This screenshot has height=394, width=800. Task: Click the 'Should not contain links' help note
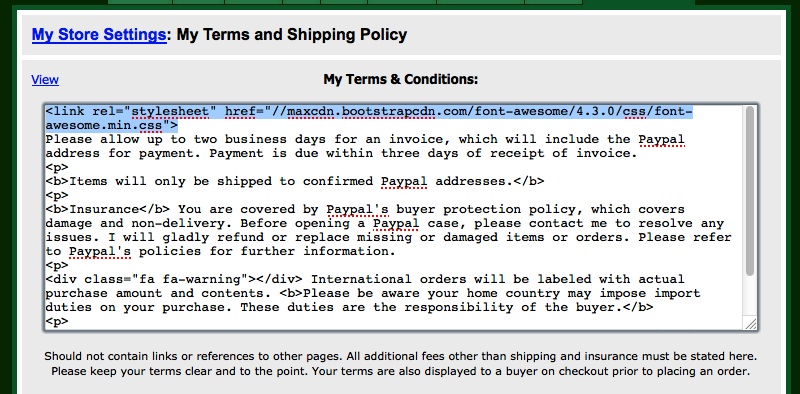click(401, 363)
